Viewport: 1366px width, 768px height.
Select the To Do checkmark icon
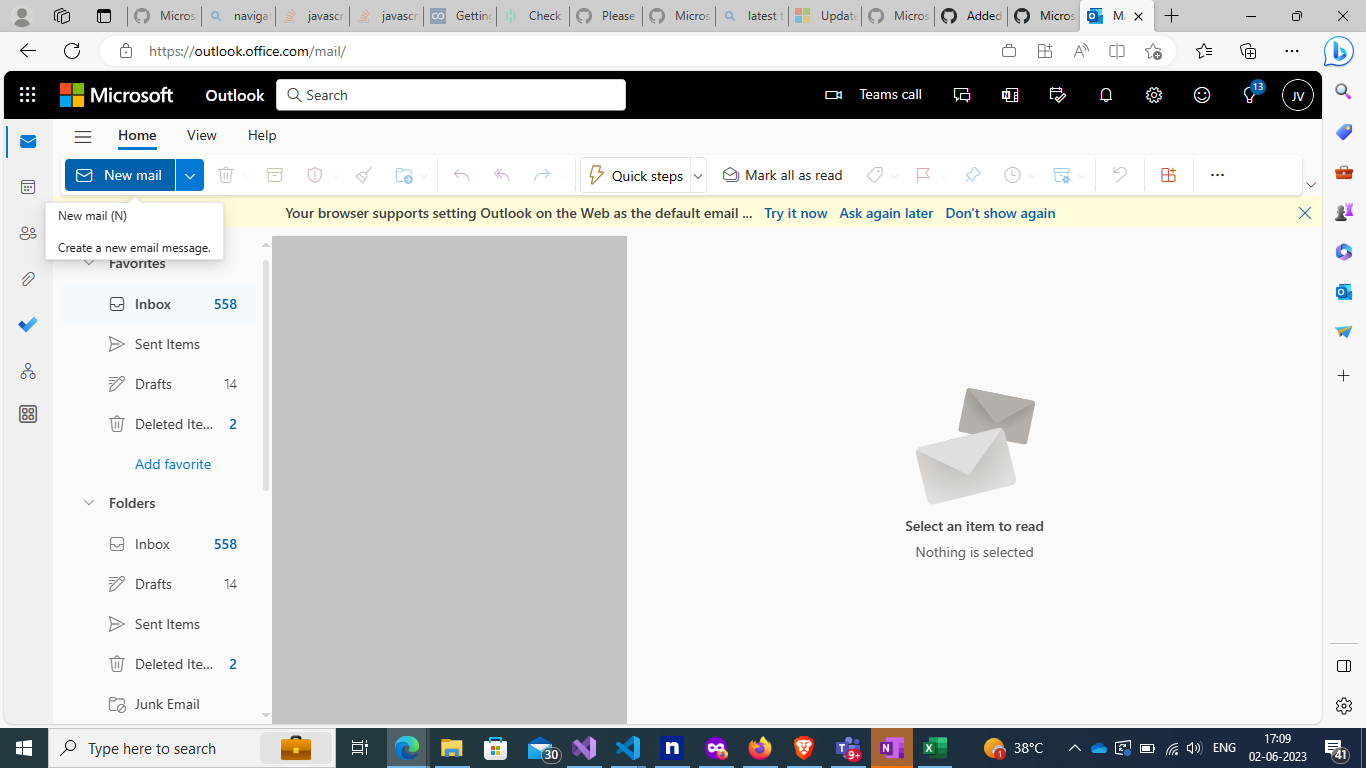click(x=27, y=324)
